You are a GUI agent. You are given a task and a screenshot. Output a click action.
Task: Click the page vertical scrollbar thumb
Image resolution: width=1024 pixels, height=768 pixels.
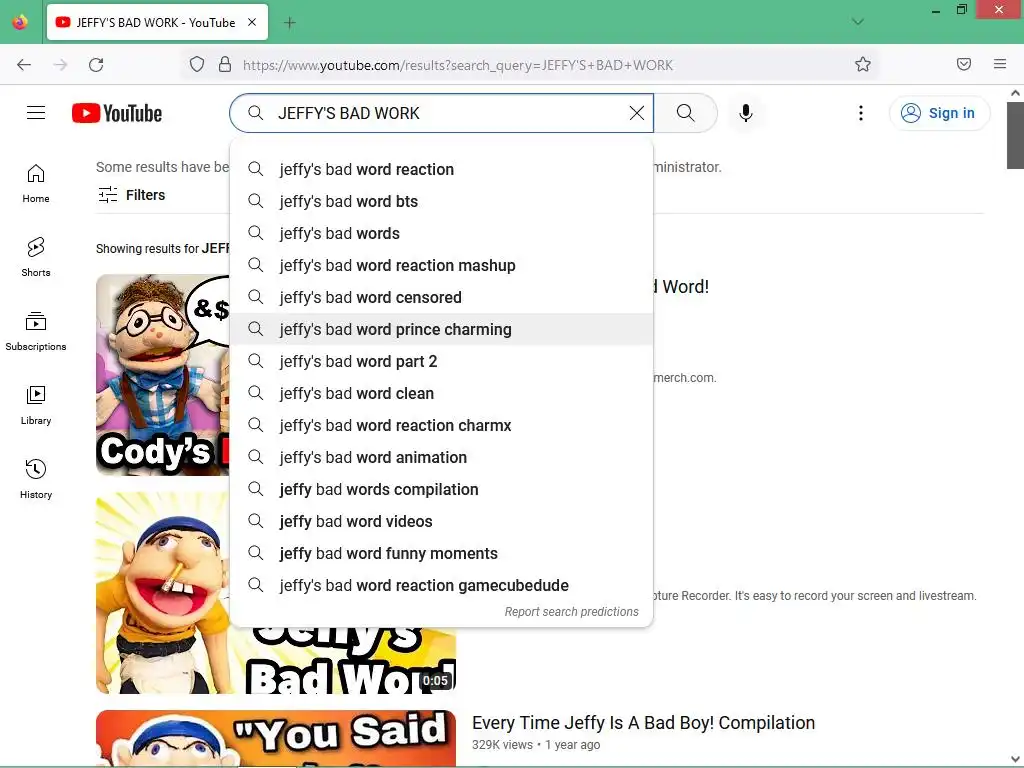(1015, 135)
